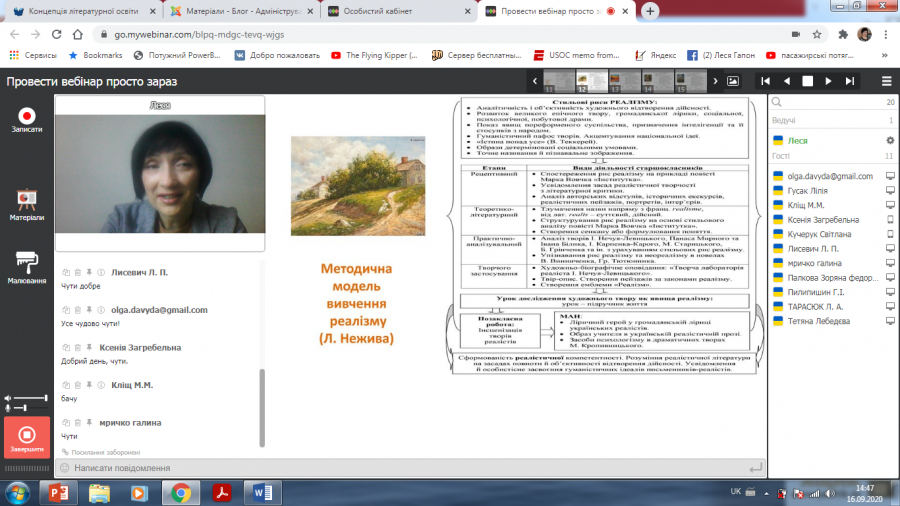Click the Записати record button
The width and height of the screenshot is (900, 506).
pos(27,118)
